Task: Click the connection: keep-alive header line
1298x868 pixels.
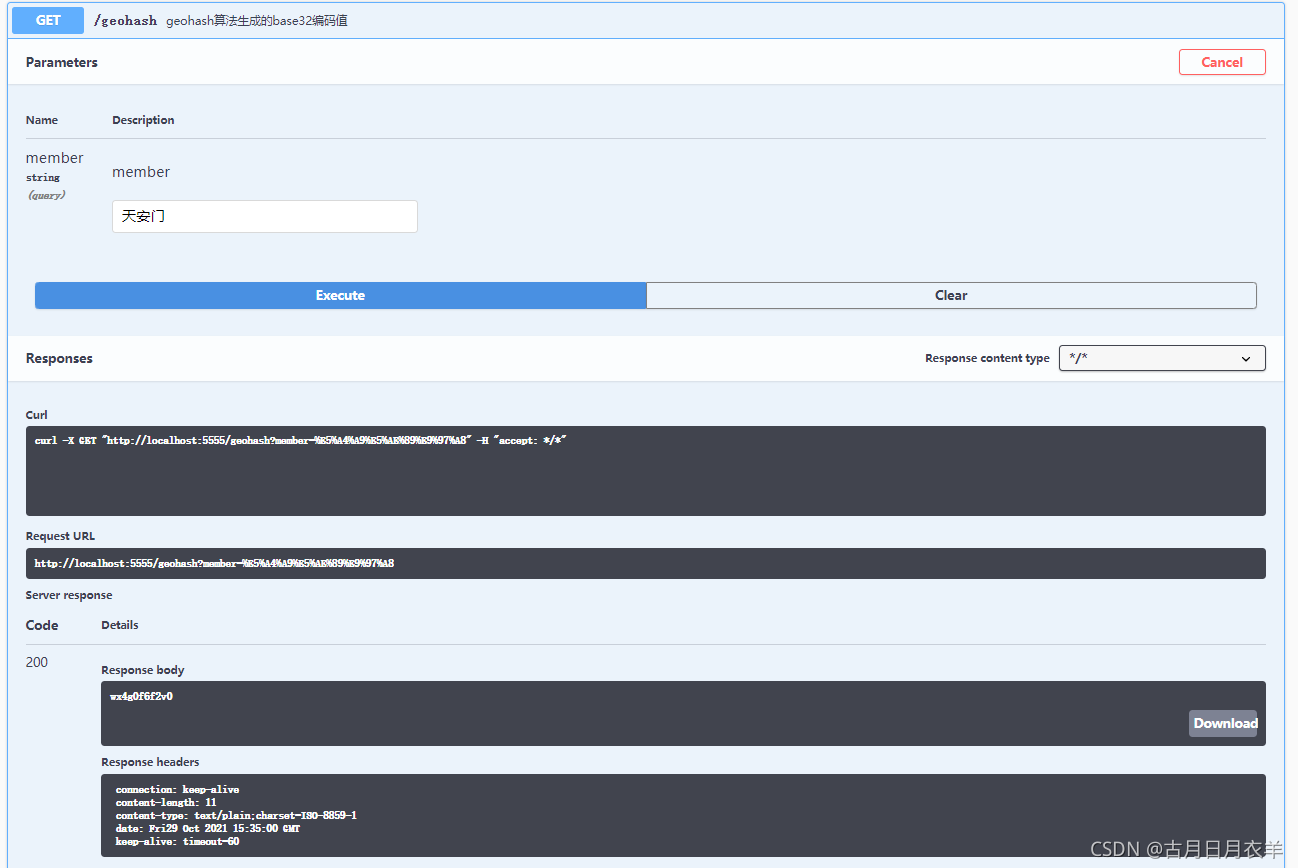Action: [177, 789]
